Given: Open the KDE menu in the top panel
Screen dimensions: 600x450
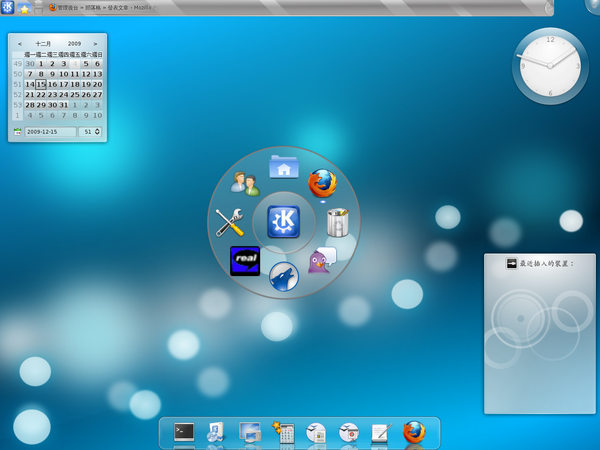Looking at the screenshot, I should [7, 7].
